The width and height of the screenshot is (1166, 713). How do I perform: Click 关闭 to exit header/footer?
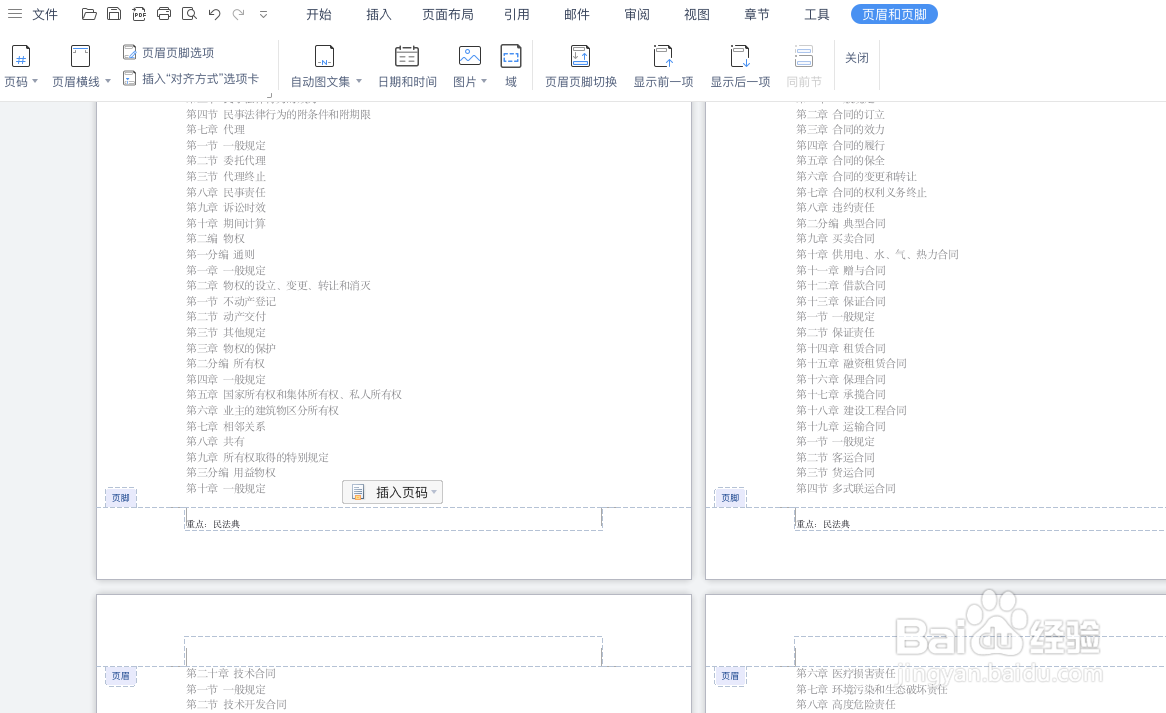point(857,57)
